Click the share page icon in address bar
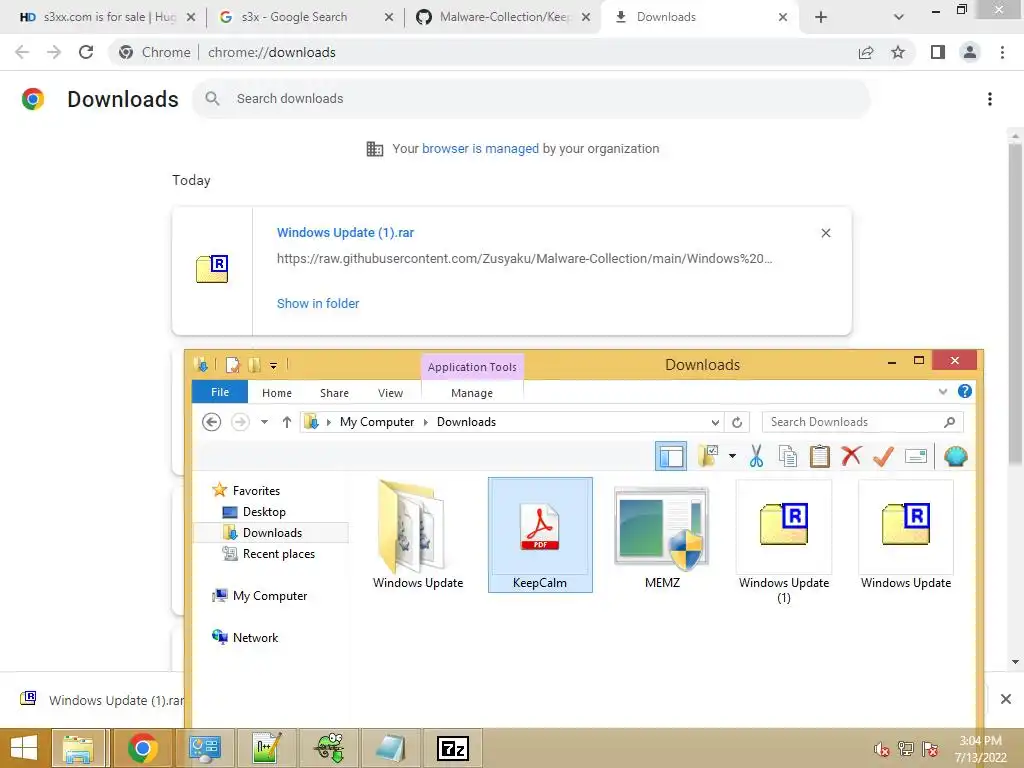The width and height of the screenshot is (1024, 768). (866, 52)
